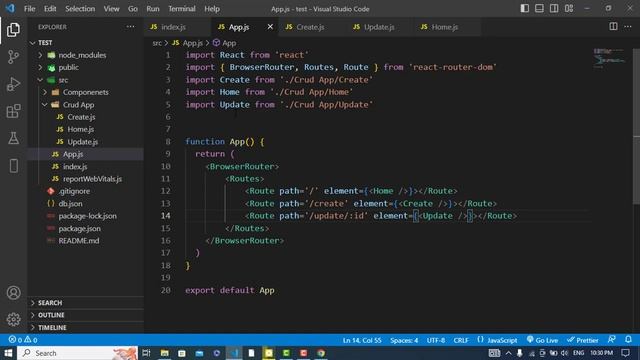
Task: Collapse the src folder
Action: pyautogui.click(x=40, y=80)
